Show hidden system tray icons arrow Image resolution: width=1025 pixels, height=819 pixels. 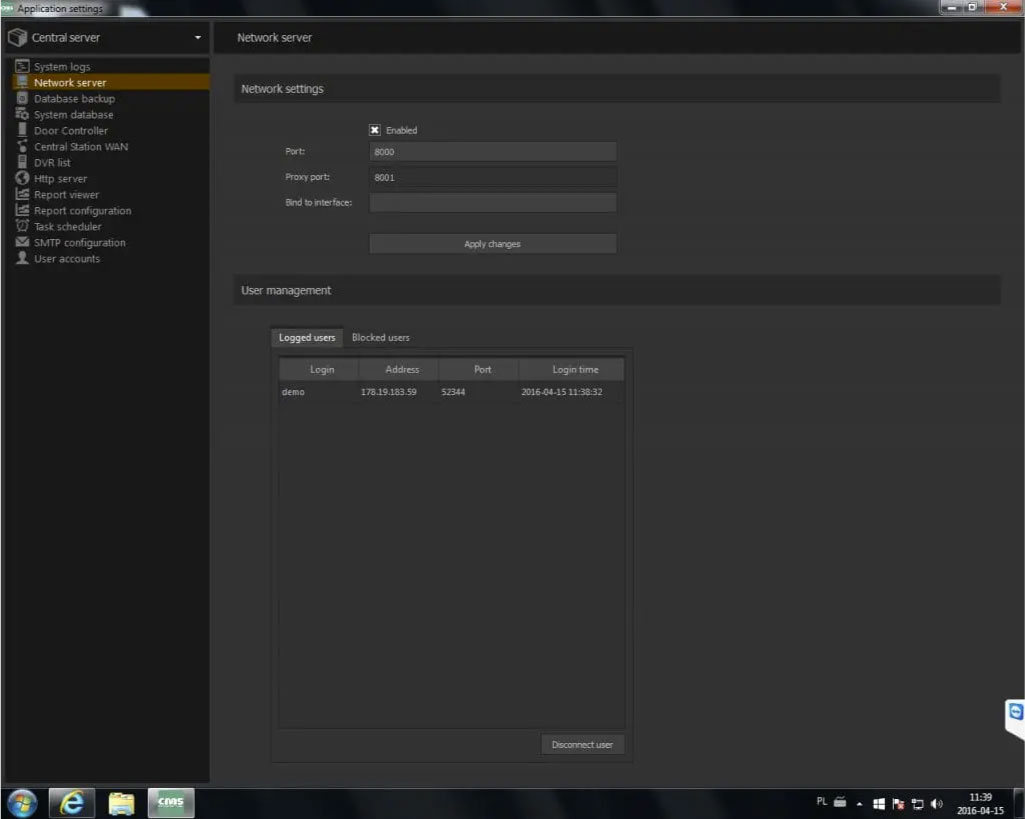click(x=858, y=803)
